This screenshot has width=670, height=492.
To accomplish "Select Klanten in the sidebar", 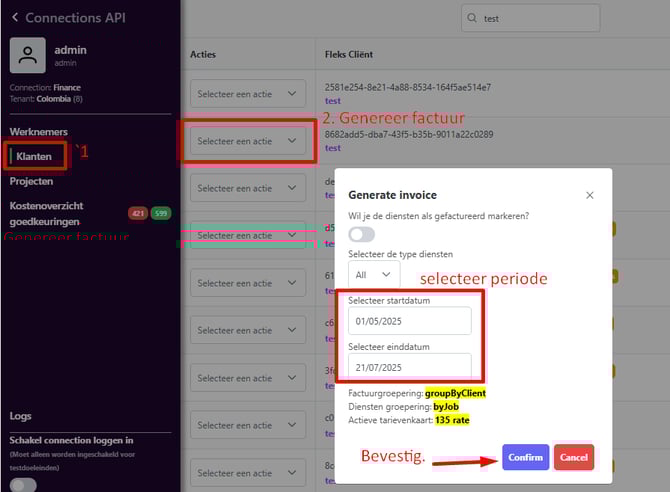I will 34,157.
